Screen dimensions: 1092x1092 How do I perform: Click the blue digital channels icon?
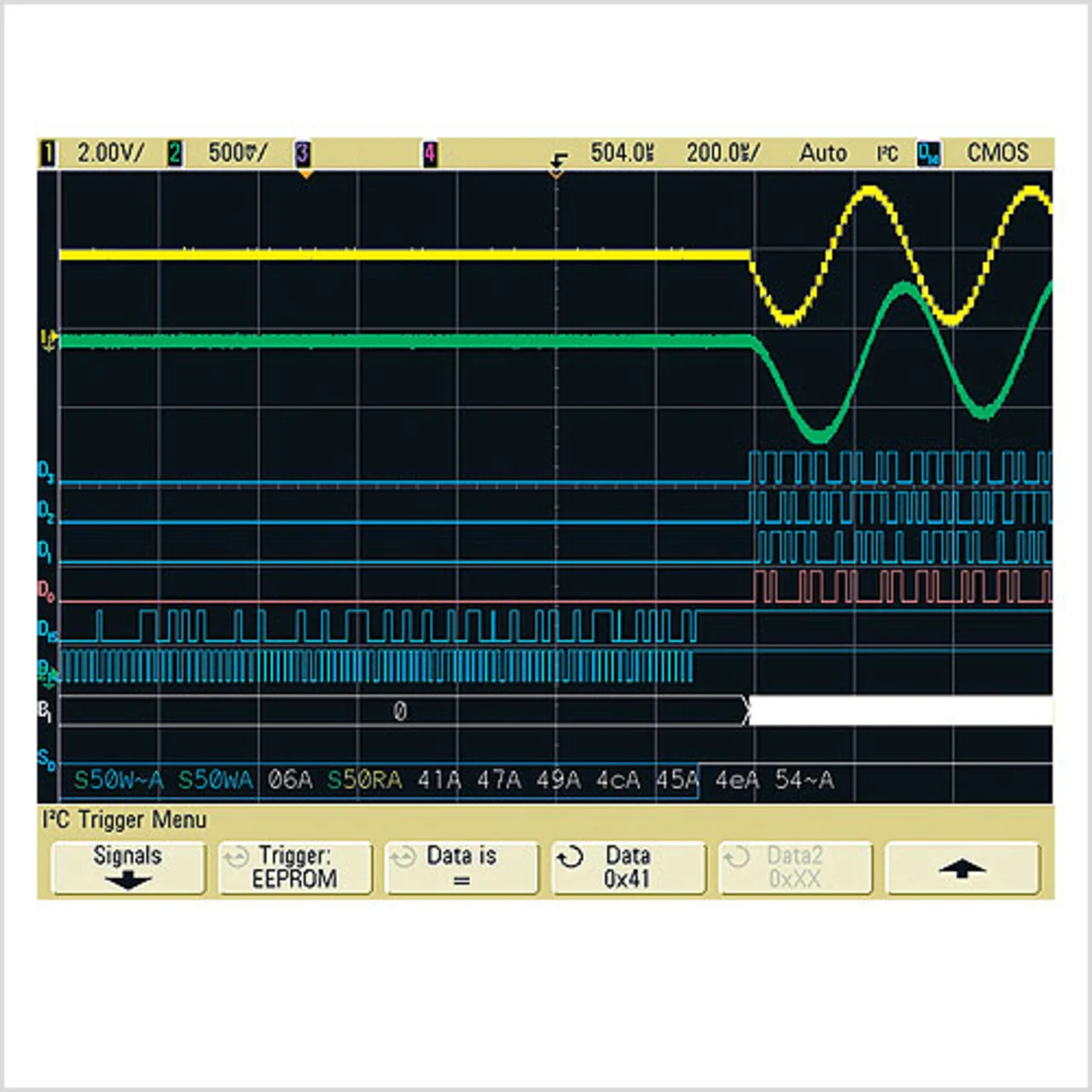pos(927,154)
